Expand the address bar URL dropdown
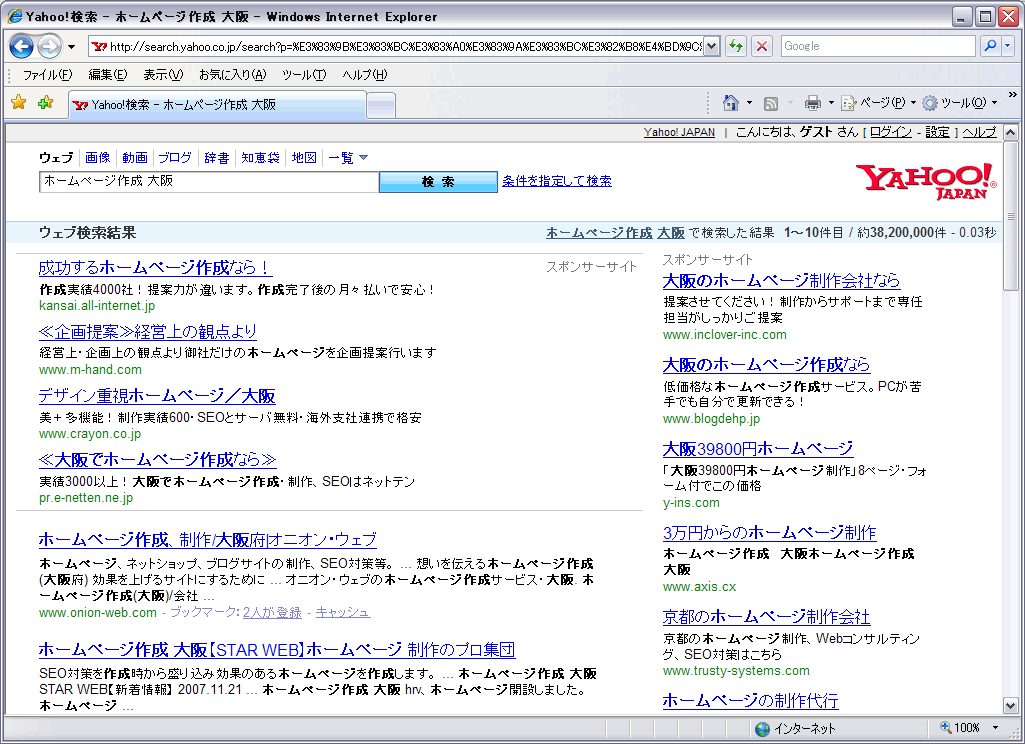Screen dimensions: 1025x744 tap(711, 46)
